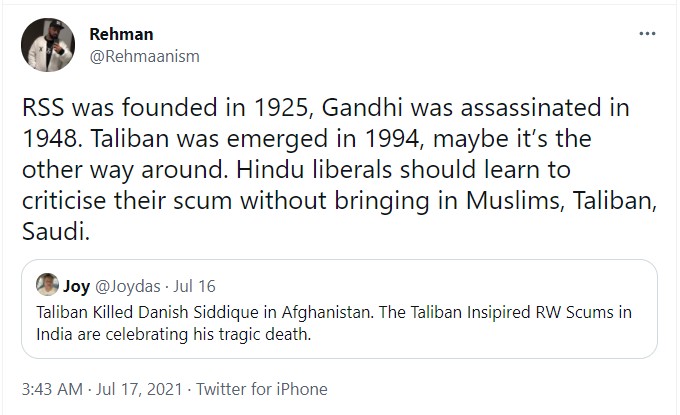
Task: Click 'Taliban Insipired RW Scums' in the quote
Action: [500, 312]
